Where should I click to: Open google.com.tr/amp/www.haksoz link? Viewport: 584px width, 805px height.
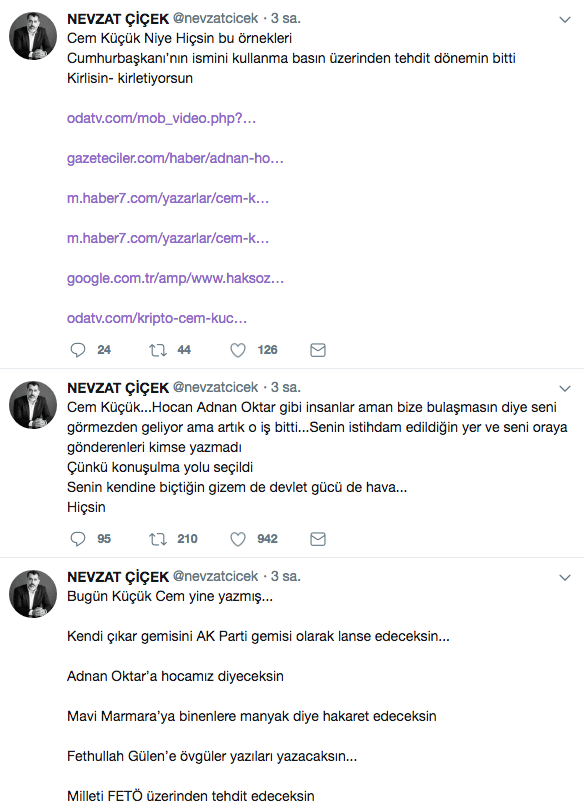(175, 278)
